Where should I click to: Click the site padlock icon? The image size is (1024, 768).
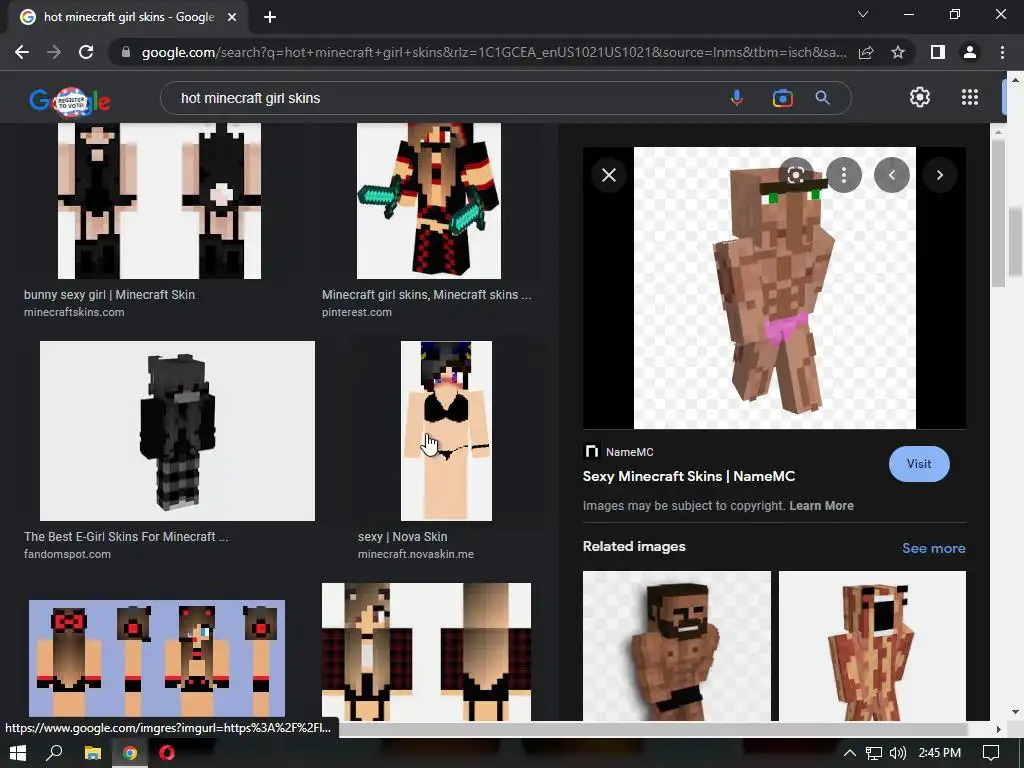click(126, 52)
